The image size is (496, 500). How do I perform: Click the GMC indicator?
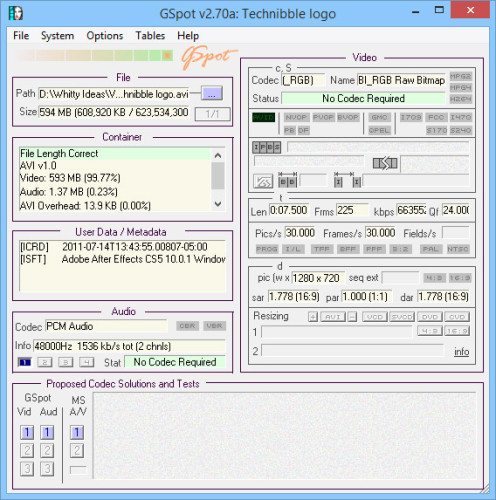click(x=379, y=117)
